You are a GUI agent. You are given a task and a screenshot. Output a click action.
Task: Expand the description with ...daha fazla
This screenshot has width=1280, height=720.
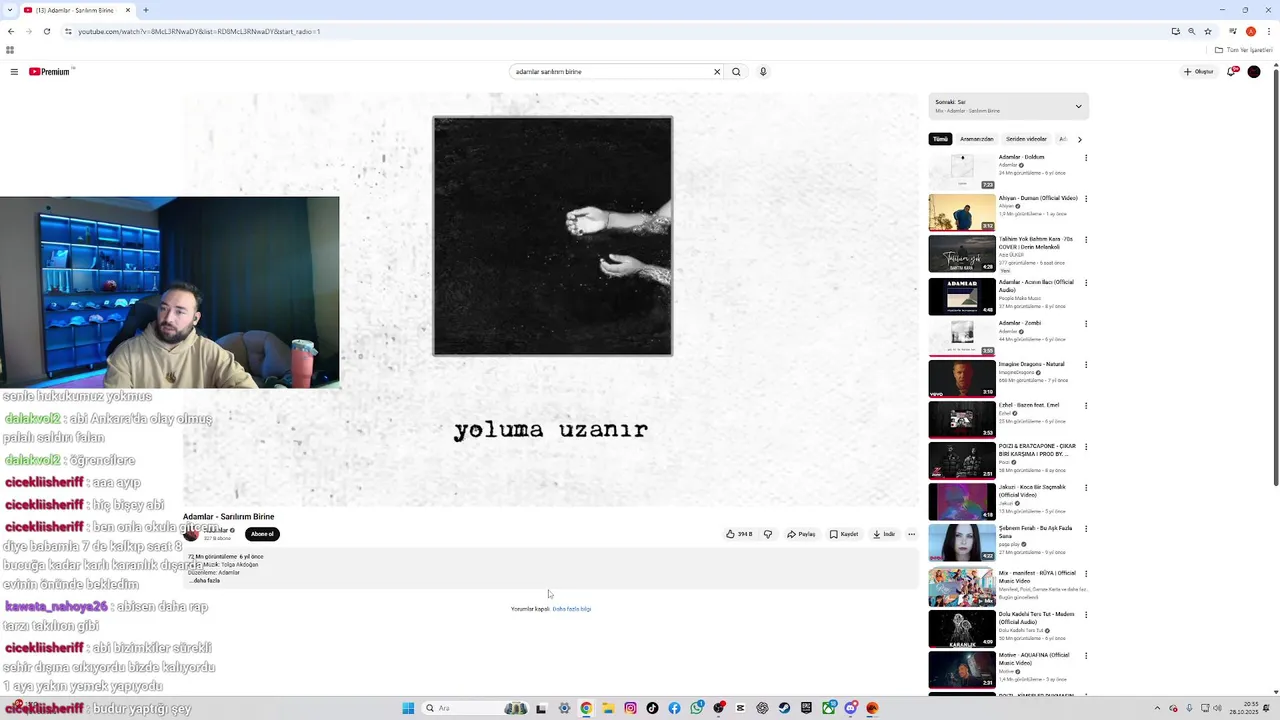205,581
